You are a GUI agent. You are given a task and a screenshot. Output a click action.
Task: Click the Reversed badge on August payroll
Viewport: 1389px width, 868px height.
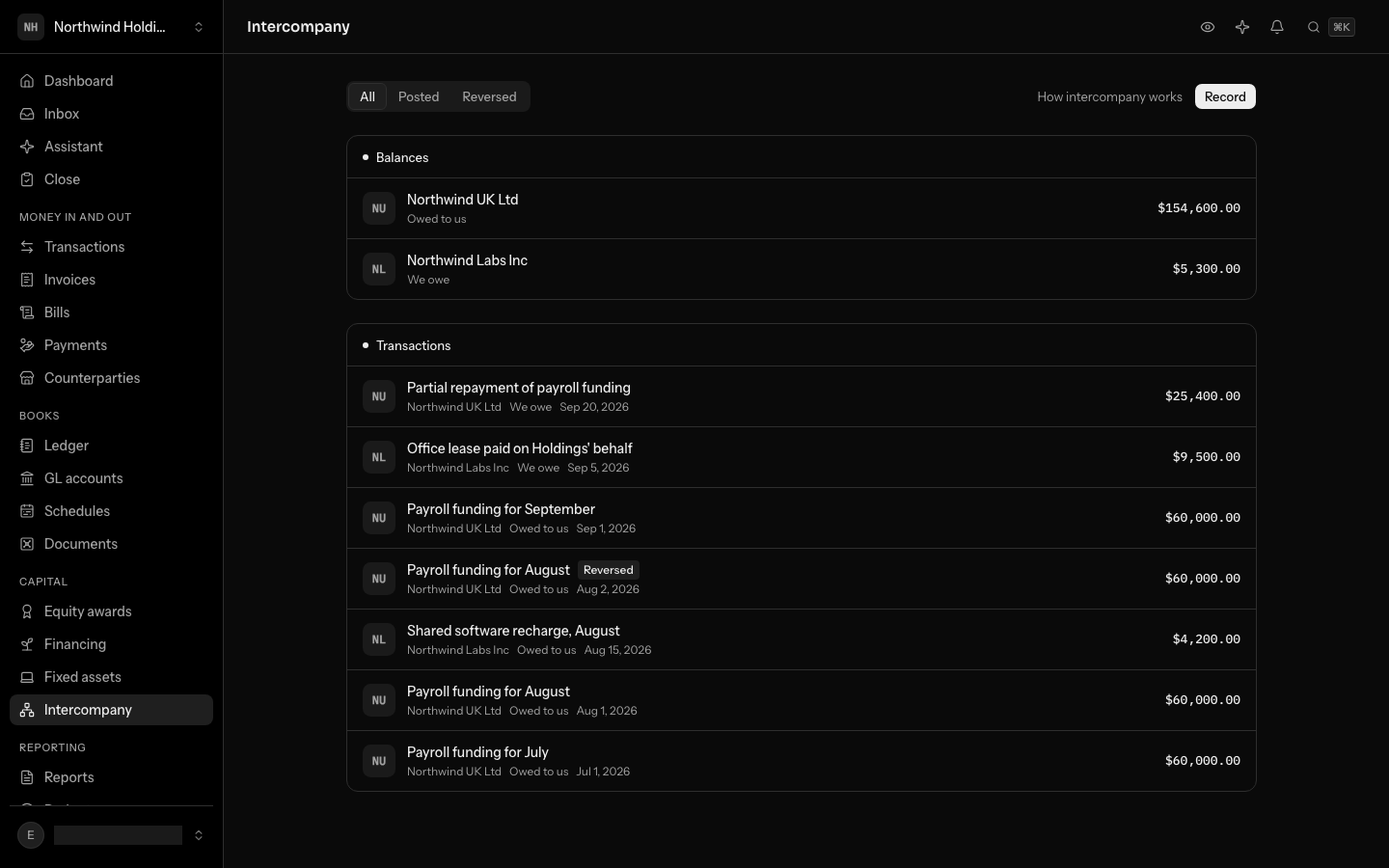point(609,570)
